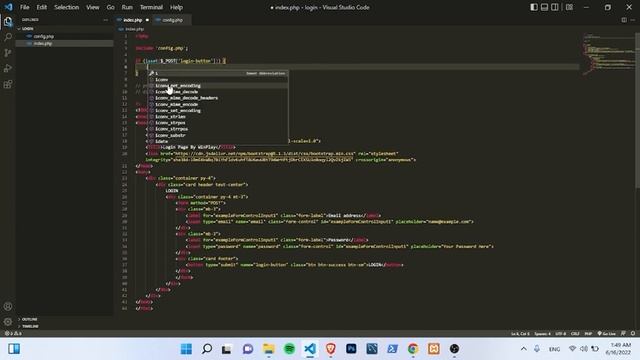This screenshot has width=640, height=360.
Task: Open Explorer panel more actions ellipsis
Action: (106, 20)
